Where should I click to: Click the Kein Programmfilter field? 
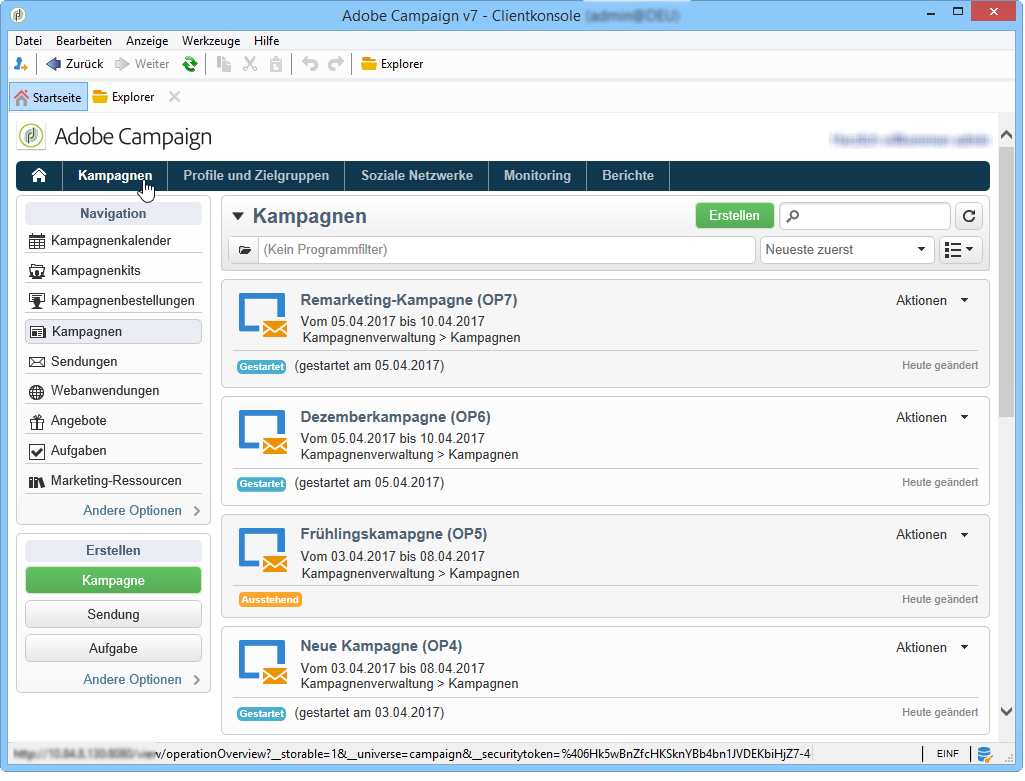pos(507,250)
